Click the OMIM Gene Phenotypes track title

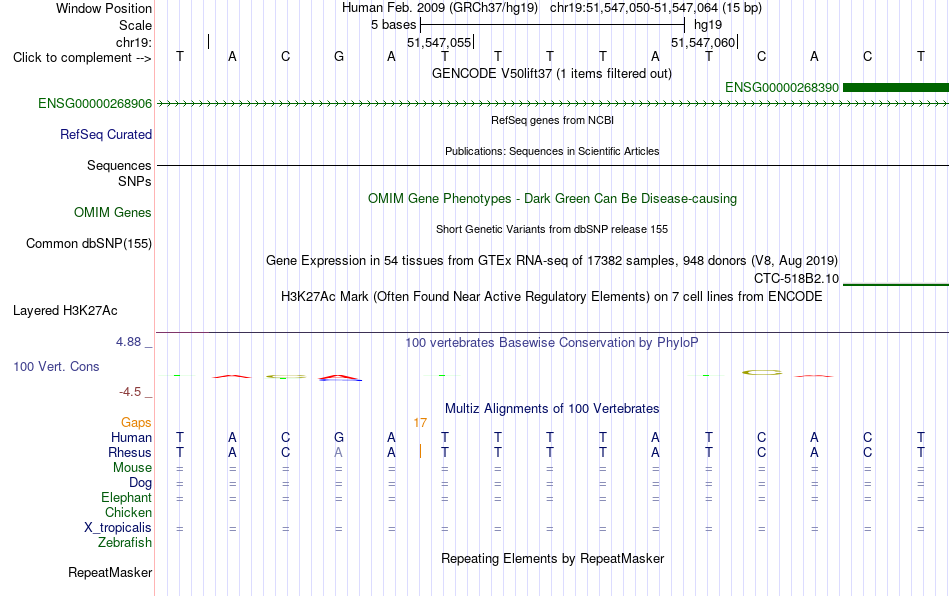(x=553, y=199)
